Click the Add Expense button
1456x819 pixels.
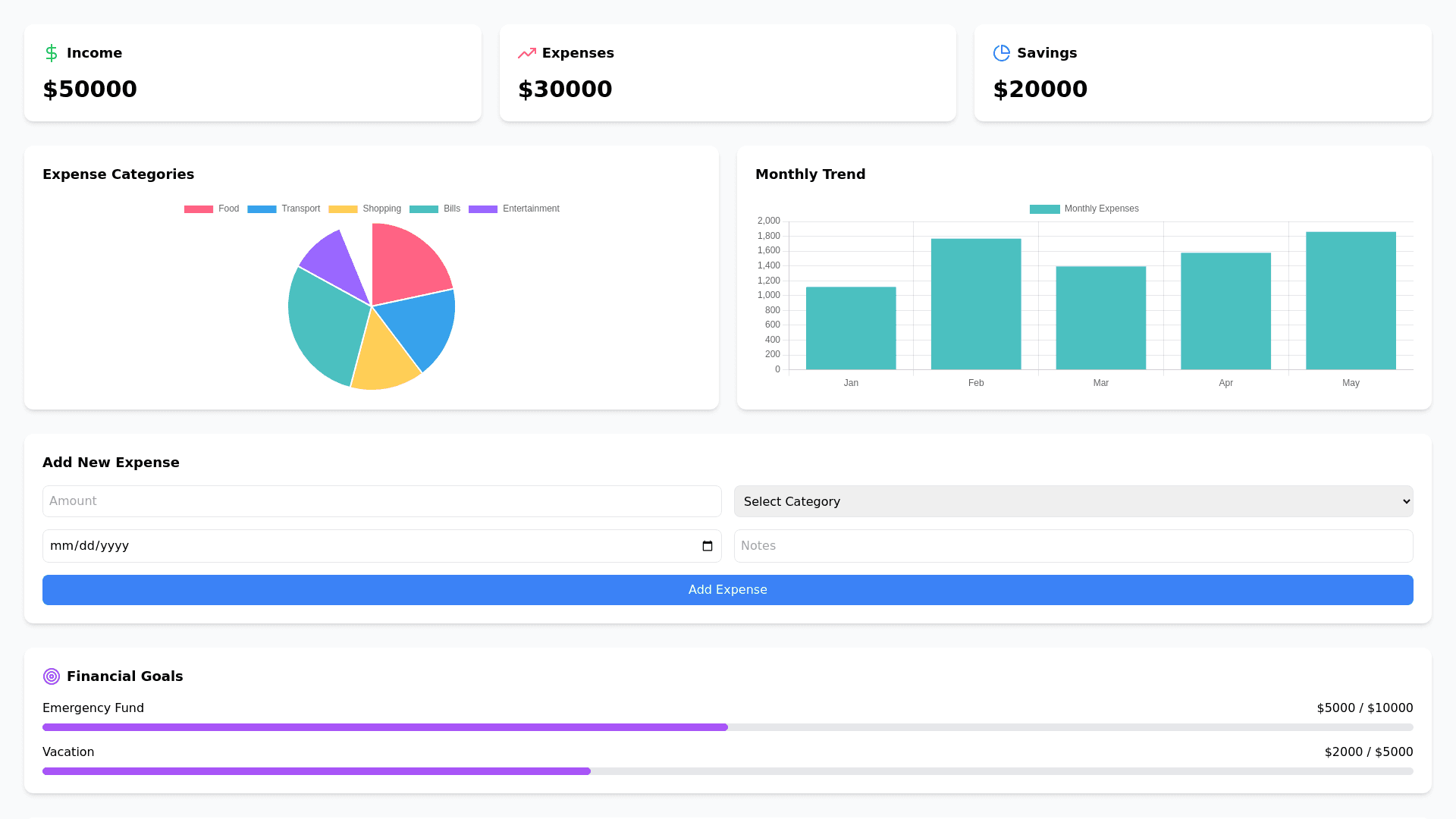click(727, 590)
